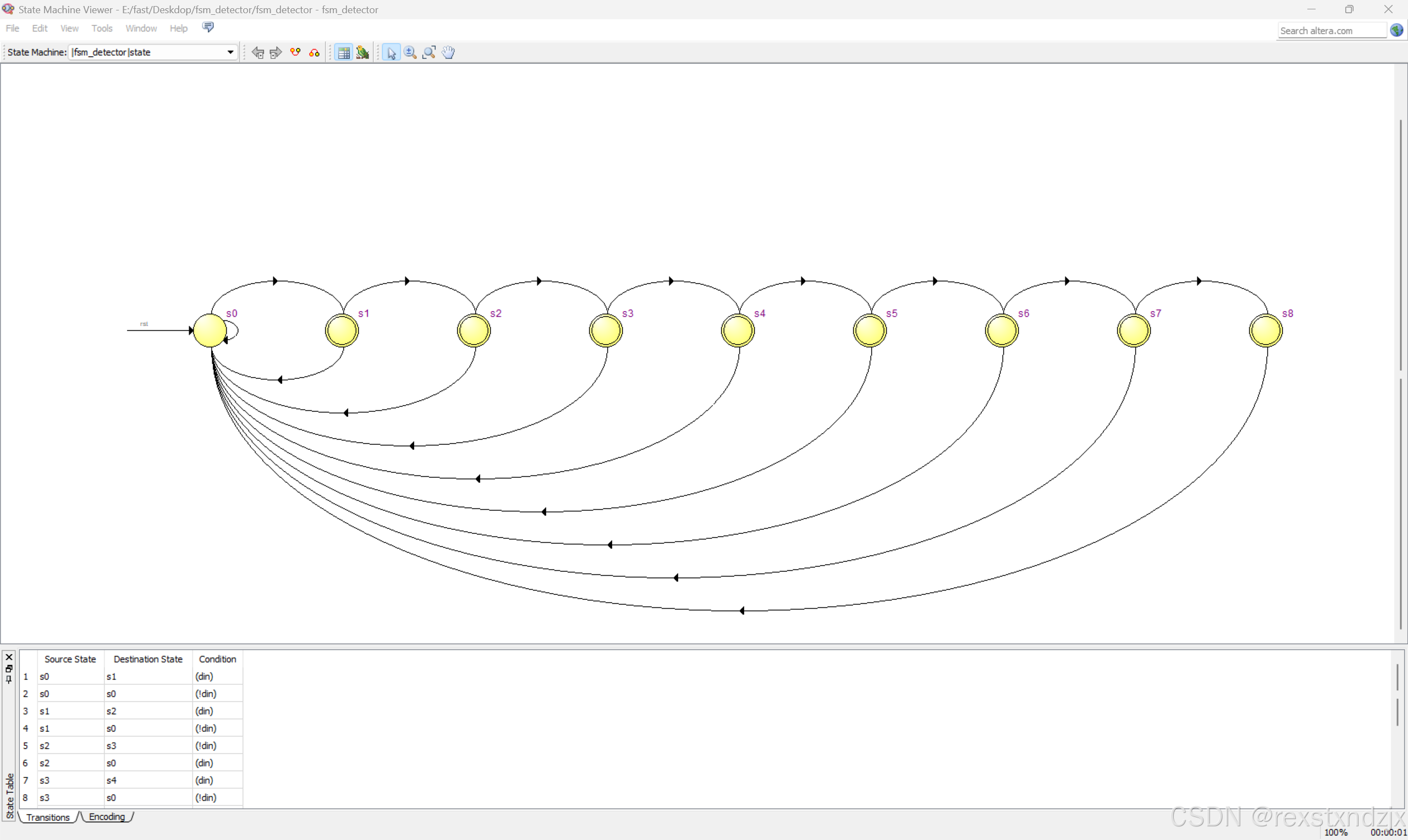The width and height of the screenshot is (1408, 840).
Task: Click the Source State column header
Action: 70,659
